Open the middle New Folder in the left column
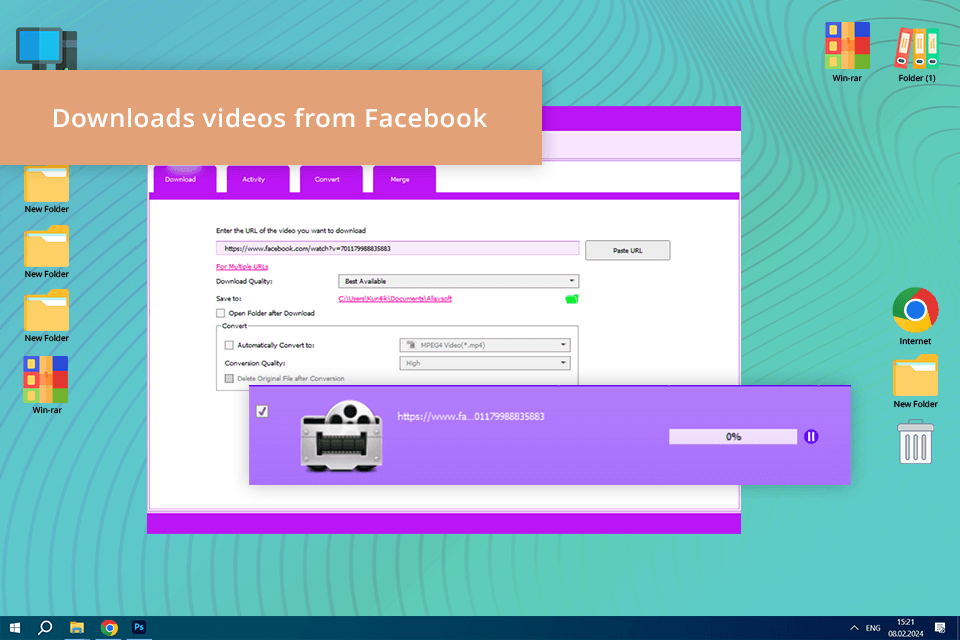960x640 pixels. tap(47, 246)
